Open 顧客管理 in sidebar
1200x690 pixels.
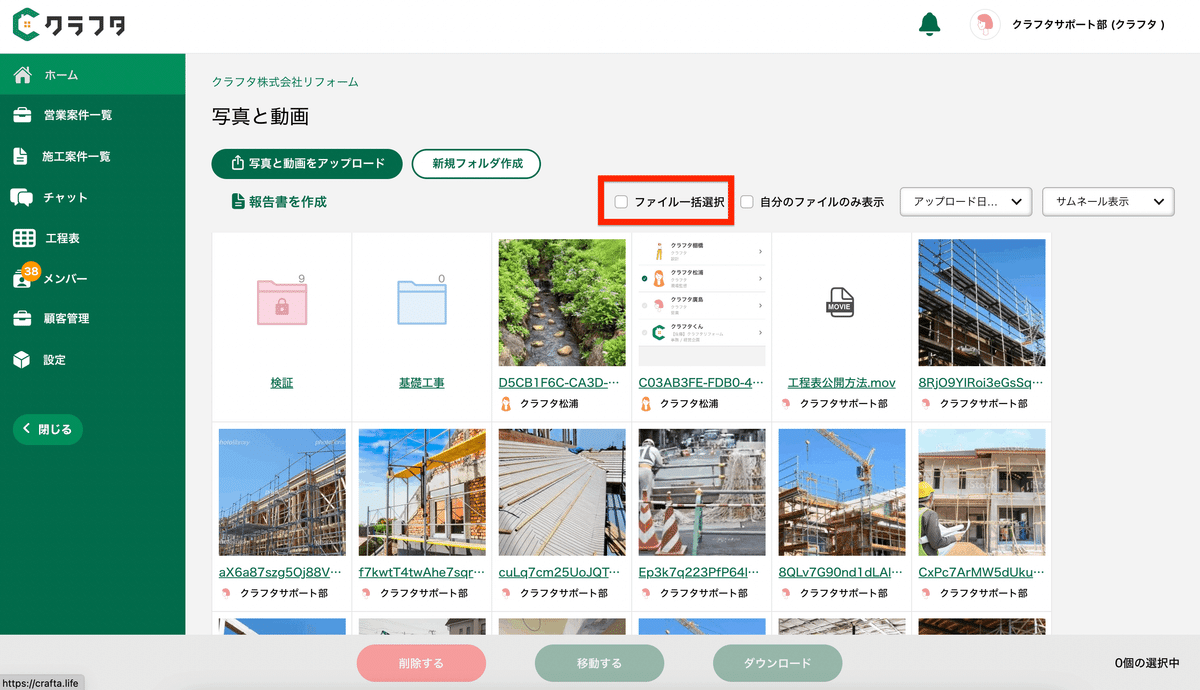click(92, 319)
